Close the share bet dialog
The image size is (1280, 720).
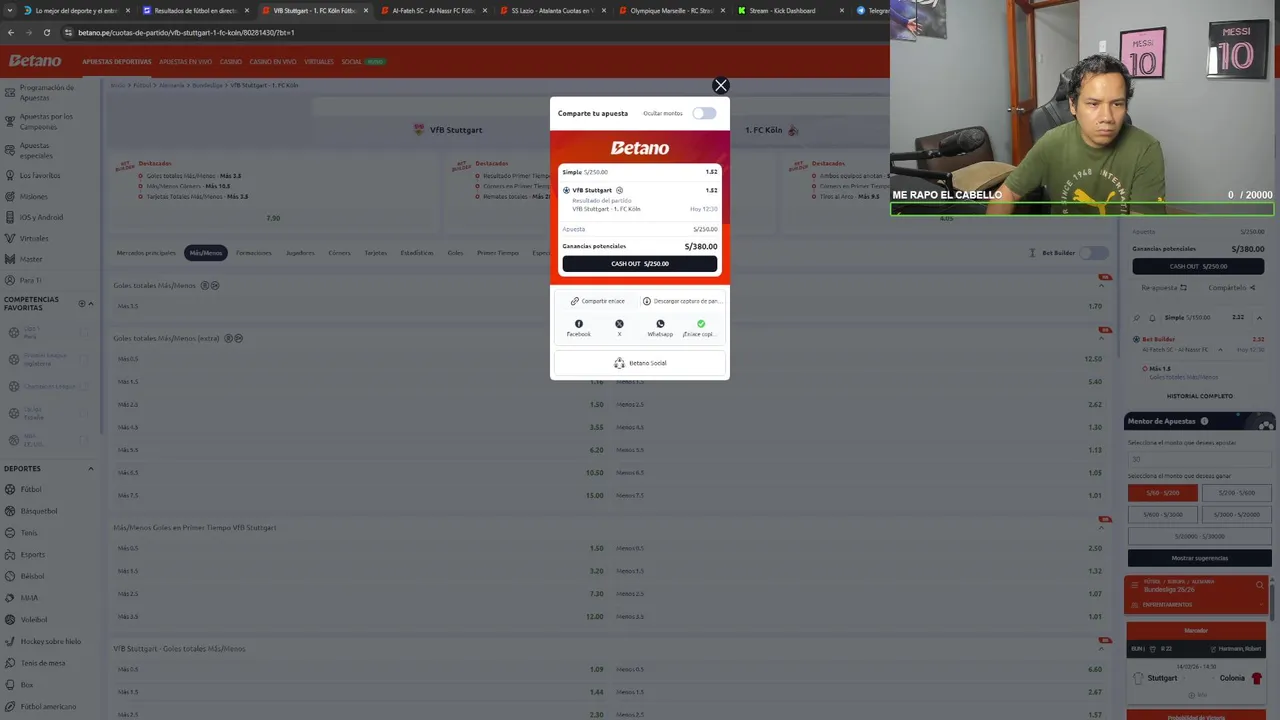[720, 86]
